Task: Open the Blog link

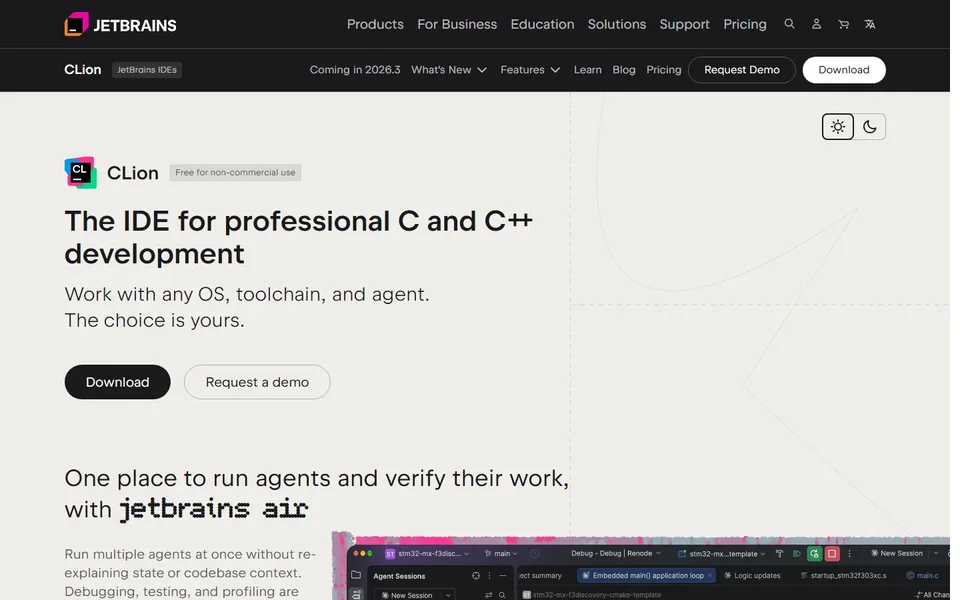Action: point(623,70)
